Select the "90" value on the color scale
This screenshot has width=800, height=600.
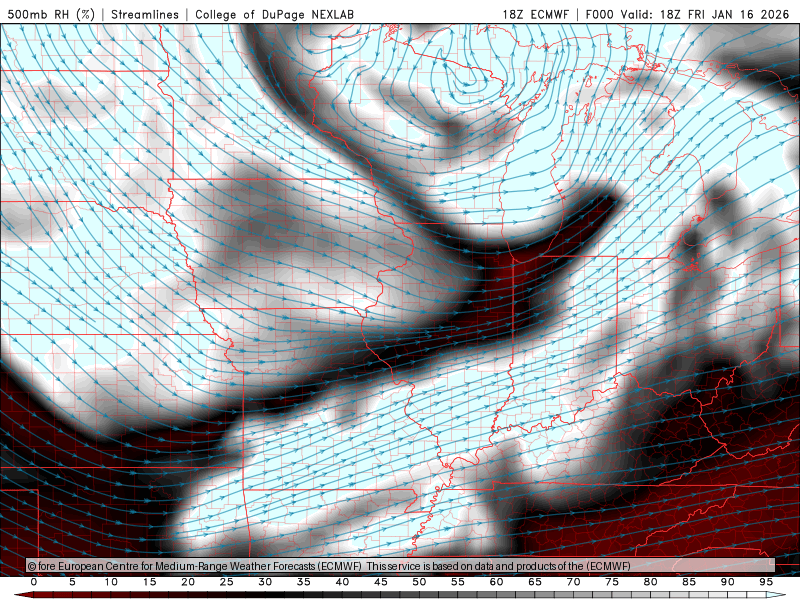pos(728,582)
